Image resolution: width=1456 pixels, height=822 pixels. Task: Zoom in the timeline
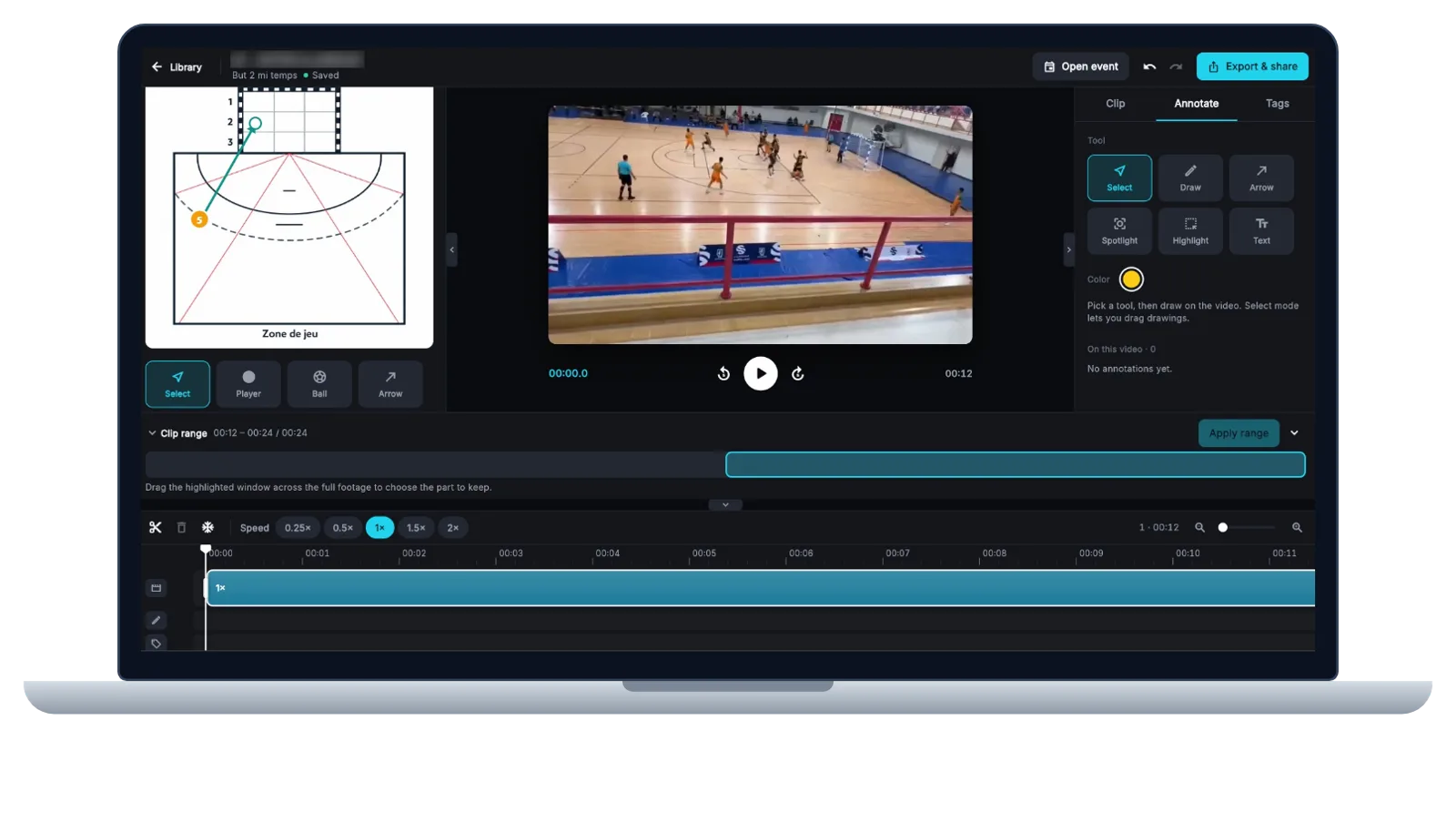[1297, 528]
